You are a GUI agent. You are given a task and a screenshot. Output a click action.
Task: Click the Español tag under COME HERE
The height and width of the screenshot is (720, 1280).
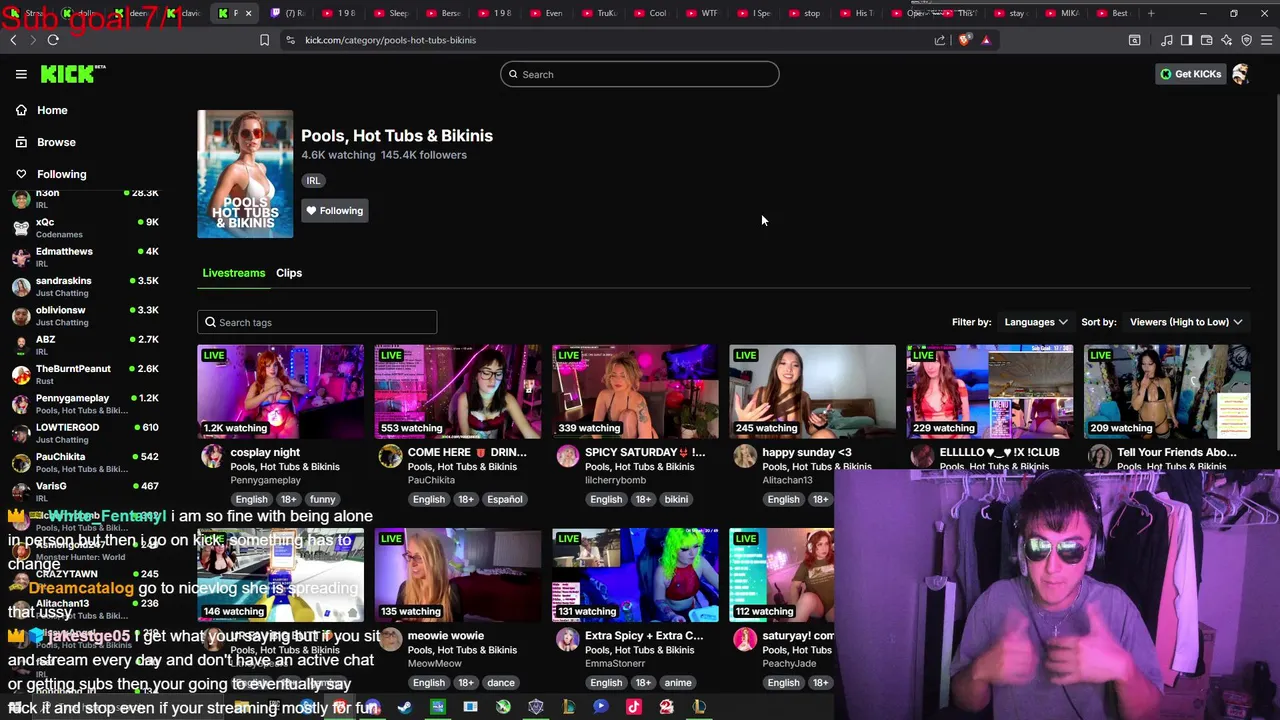pyautogui.click(x=505, y=499)
